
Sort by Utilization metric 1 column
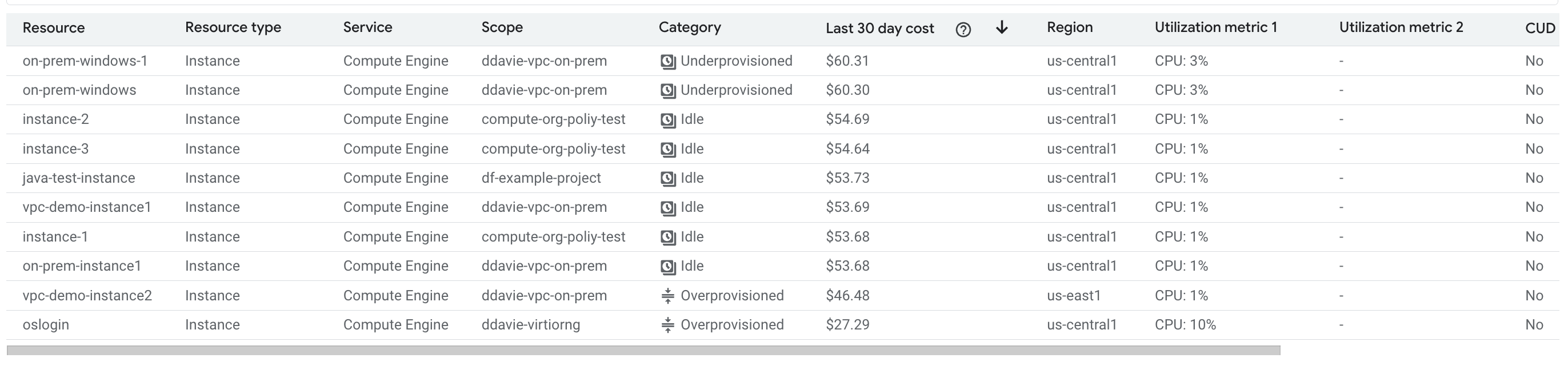point(1215,27)
